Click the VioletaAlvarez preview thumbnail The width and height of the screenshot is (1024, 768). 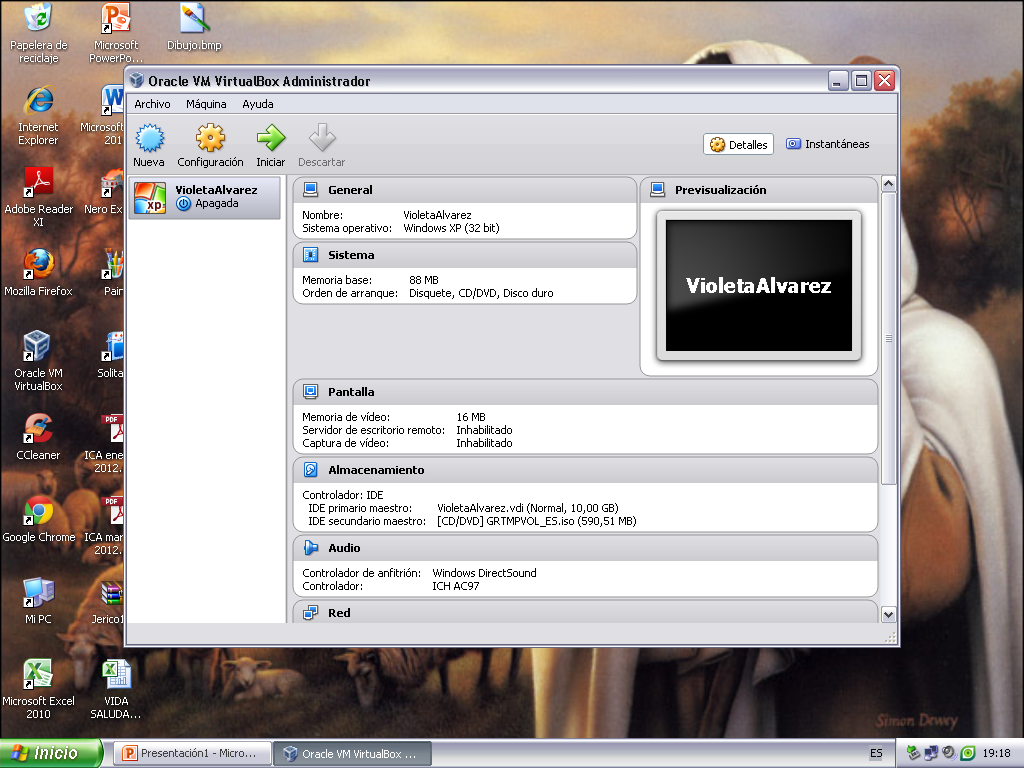point(759,285)
